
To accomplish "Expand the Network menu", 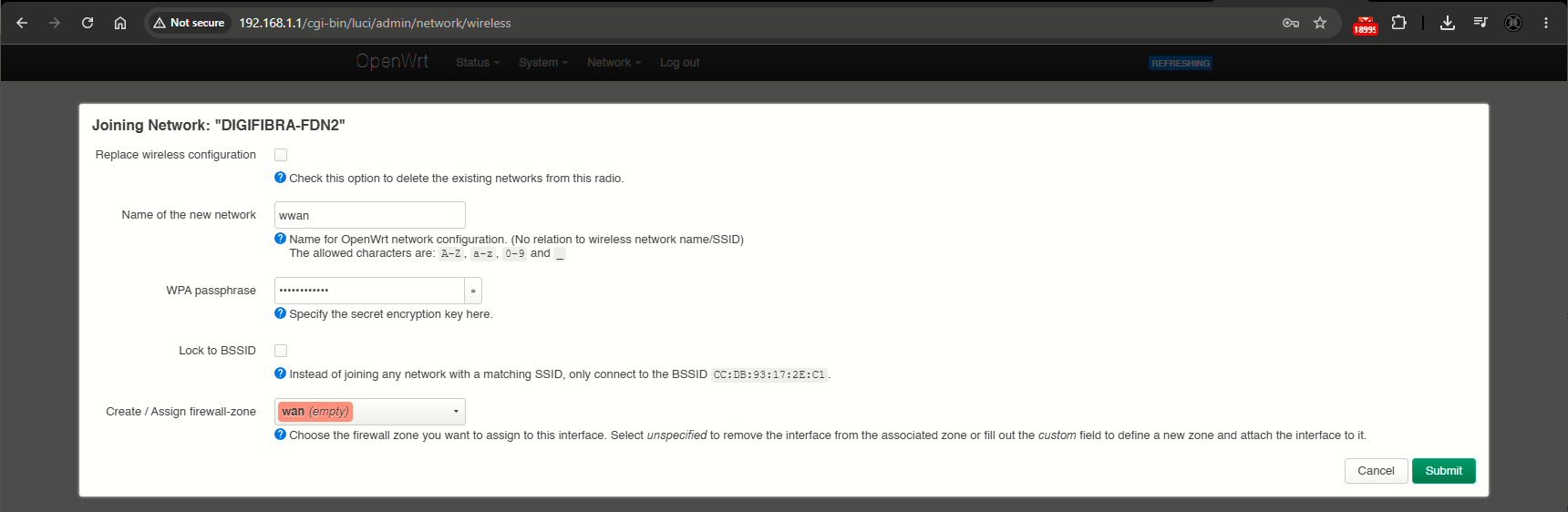I will 614,63.
